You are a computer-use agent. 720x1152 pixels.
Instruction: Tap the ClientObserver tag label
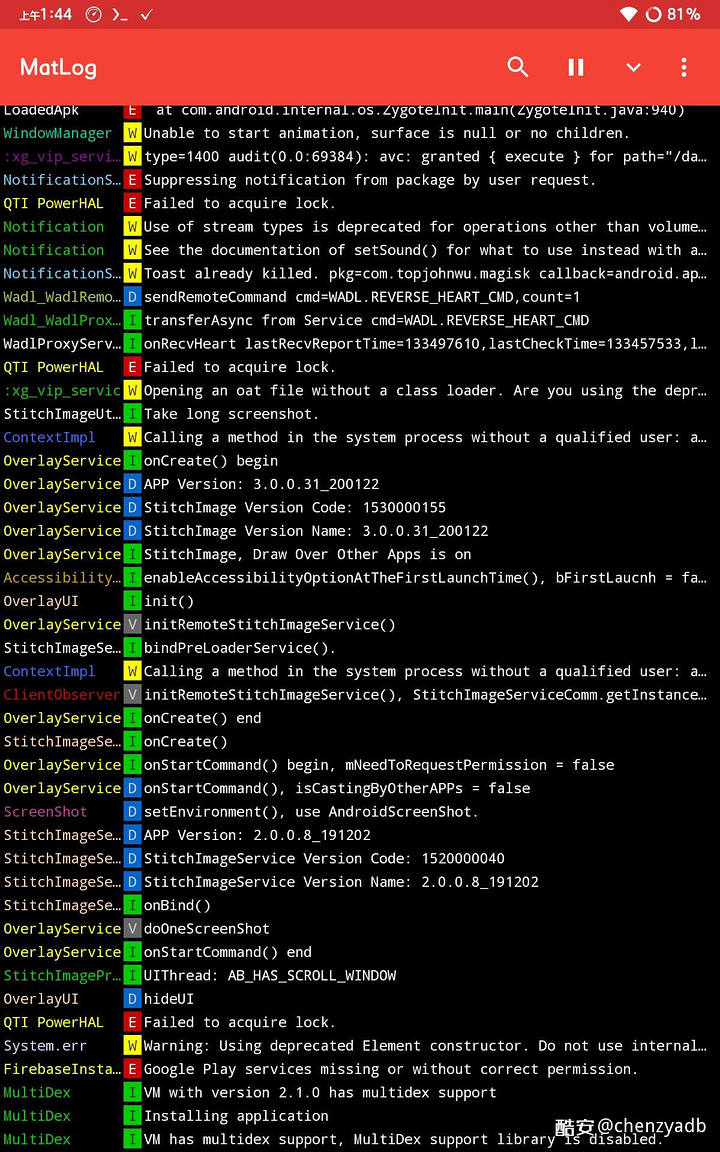tap(62, 694)
